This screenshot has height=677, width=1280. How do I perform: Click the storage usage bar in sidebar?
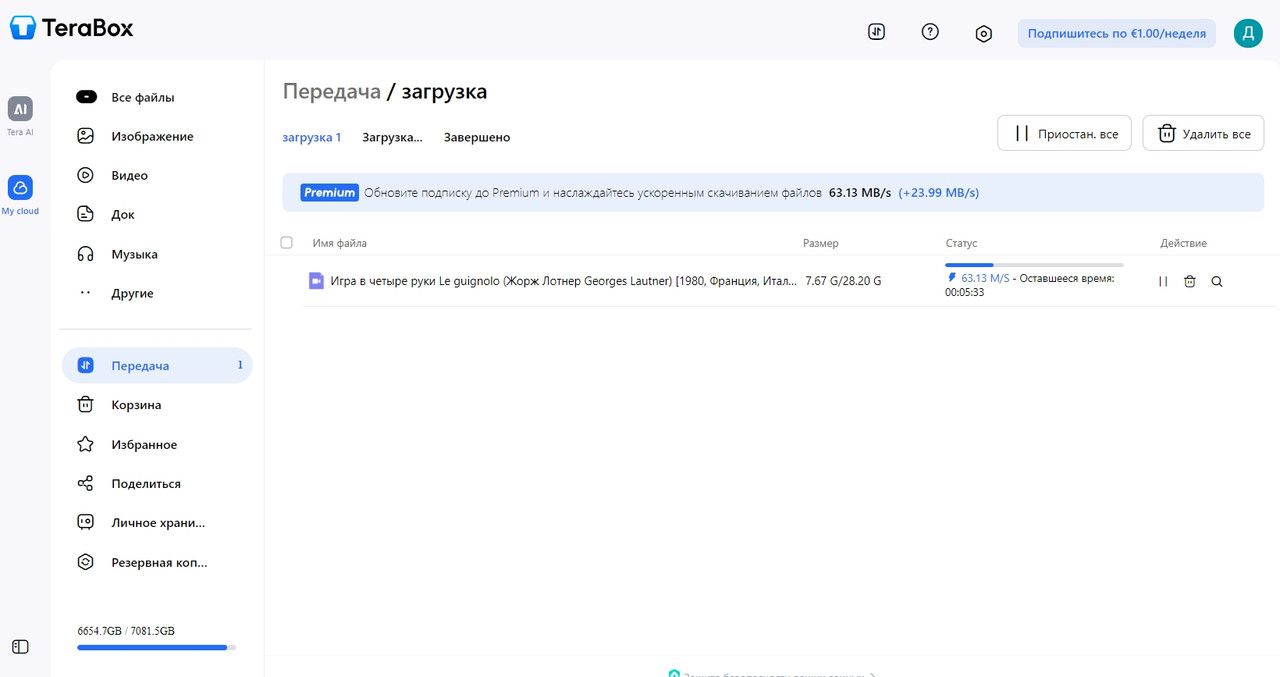[x=157, y=648]
